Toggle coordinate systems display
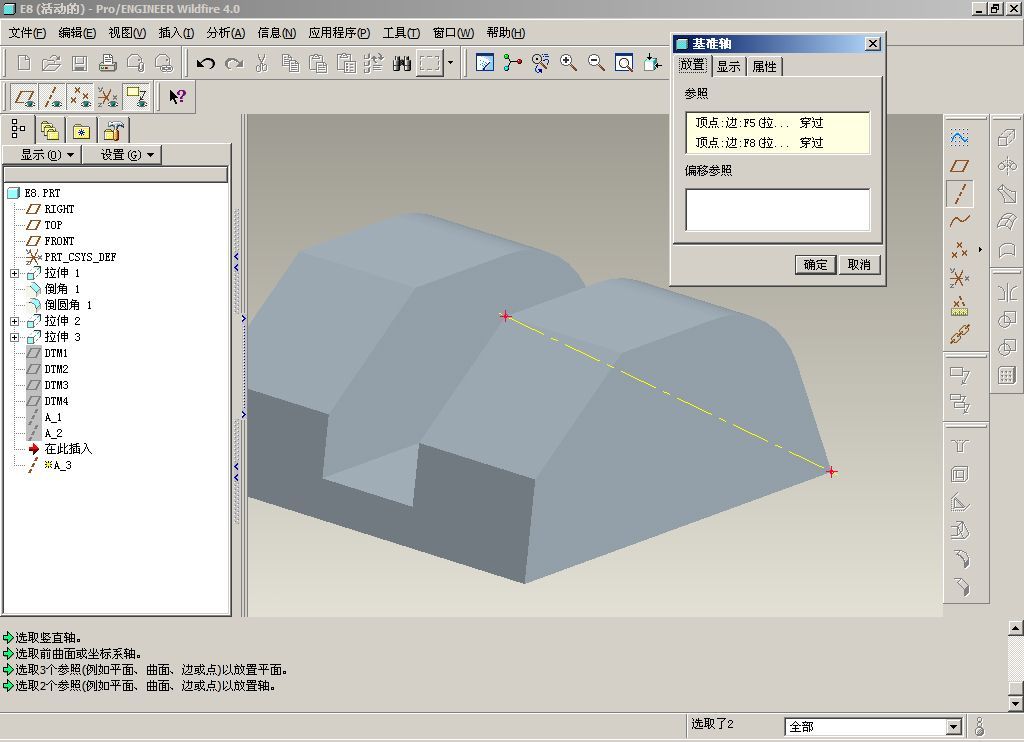The height and width of the screenshot is (742, 1024). [x=108, y=97]
